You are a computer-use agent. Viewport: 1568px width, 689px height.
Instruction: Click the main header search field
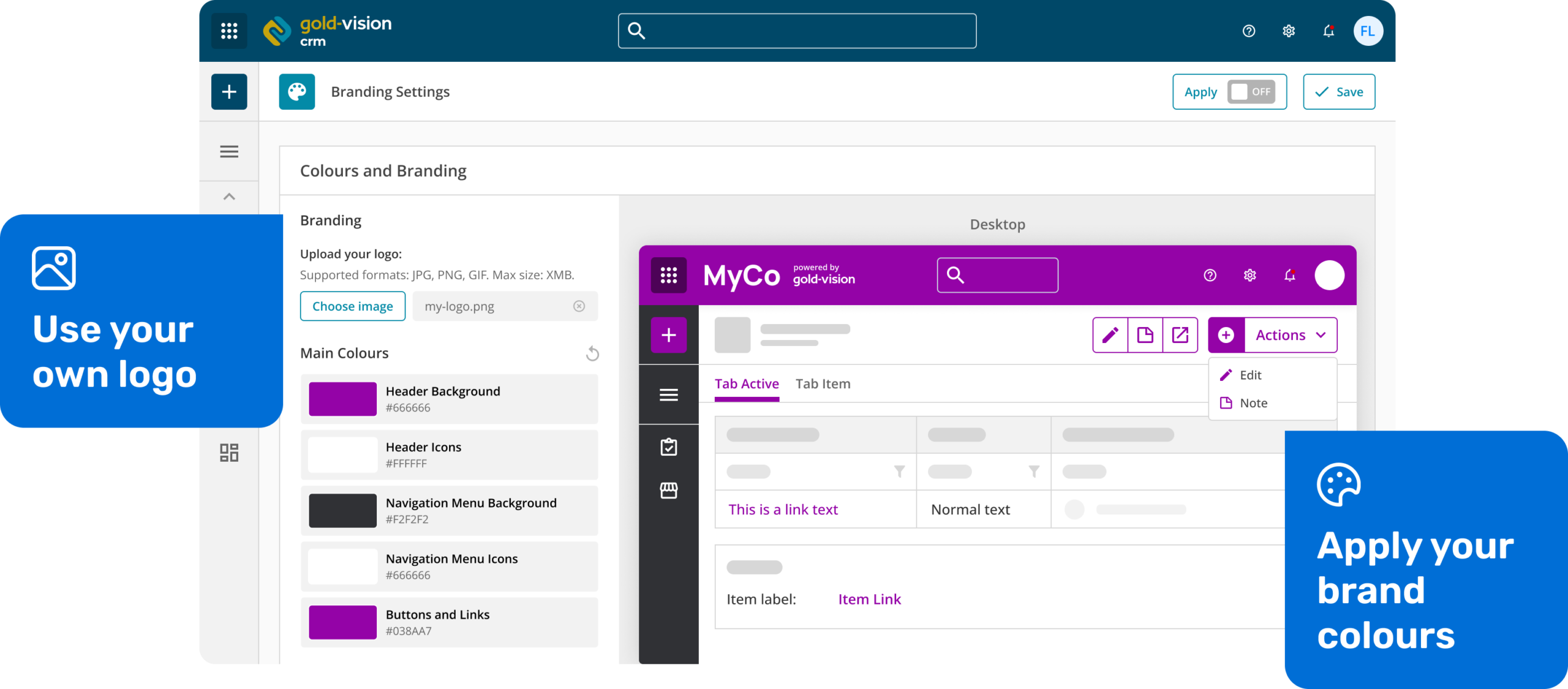tap(797, 31)
